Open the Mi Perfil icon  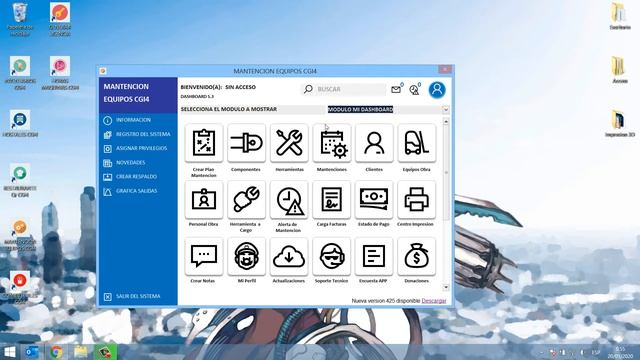pos(246,256)
